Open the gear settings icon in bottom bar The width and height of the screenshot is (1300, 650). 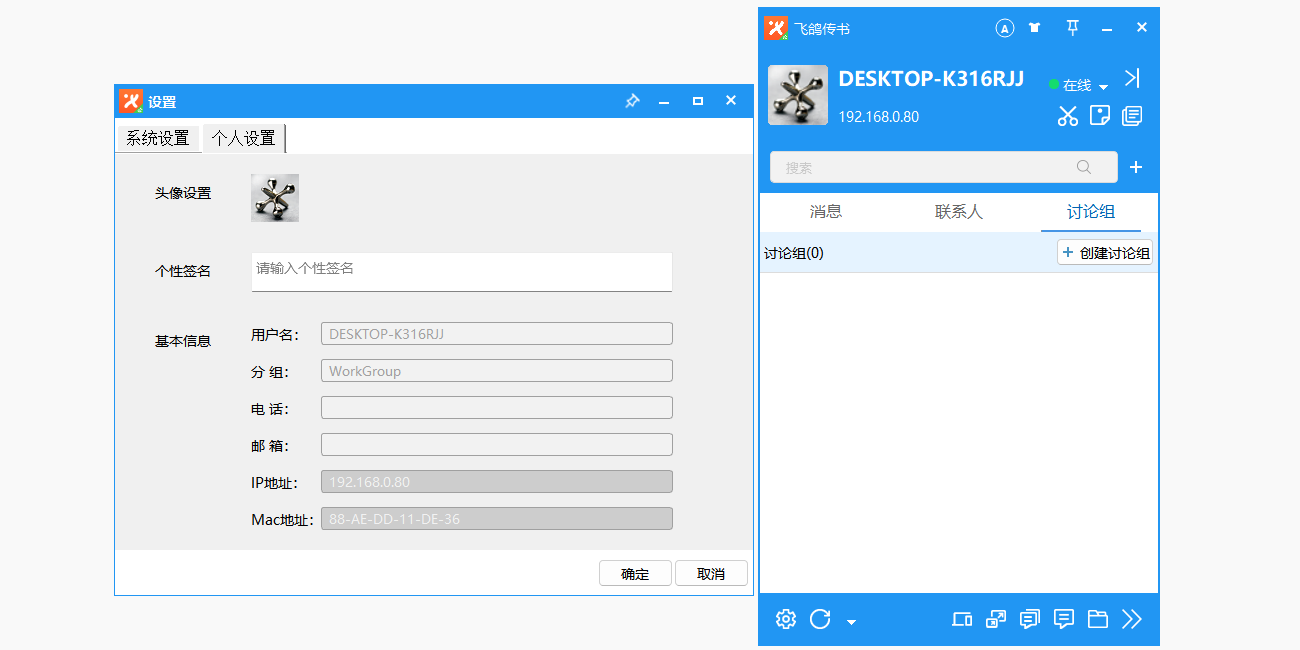(786, 619)
